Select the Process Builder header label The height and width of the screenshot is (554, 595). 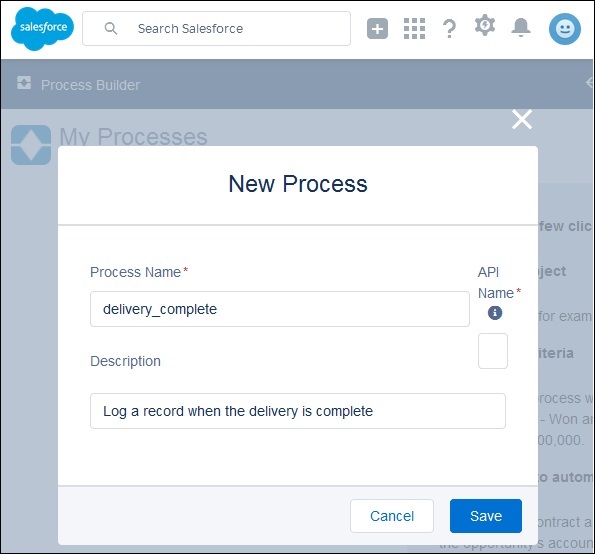(90, 85)
